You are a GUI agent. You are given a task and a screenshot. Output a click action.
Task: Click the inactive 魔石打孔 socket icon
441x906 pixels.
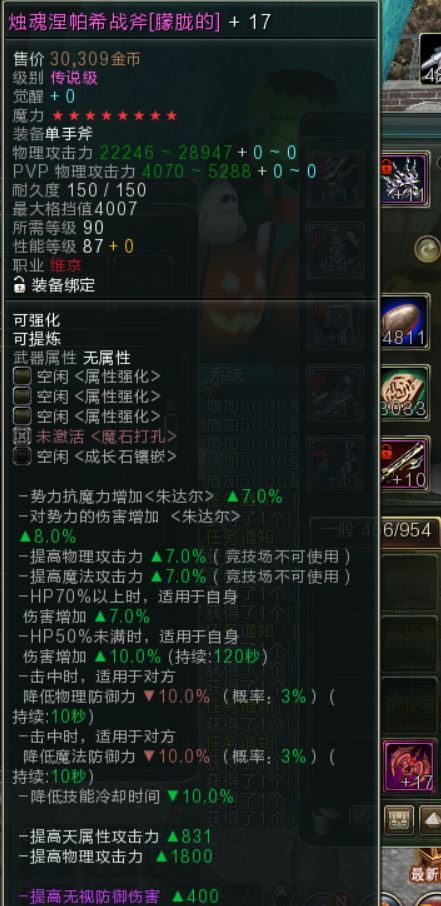(22, 436)
